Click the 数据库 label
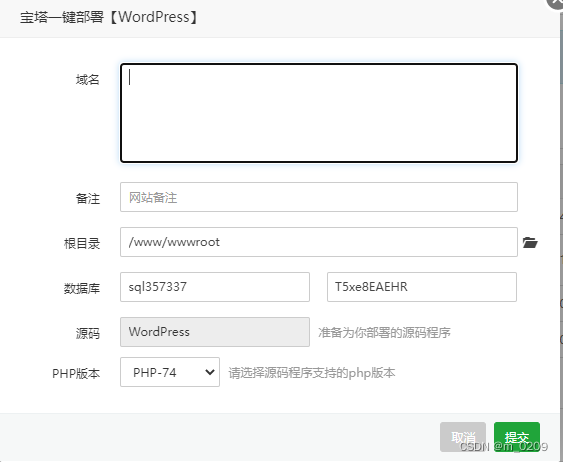Viewport: 563px width, 462px height. 82,288
